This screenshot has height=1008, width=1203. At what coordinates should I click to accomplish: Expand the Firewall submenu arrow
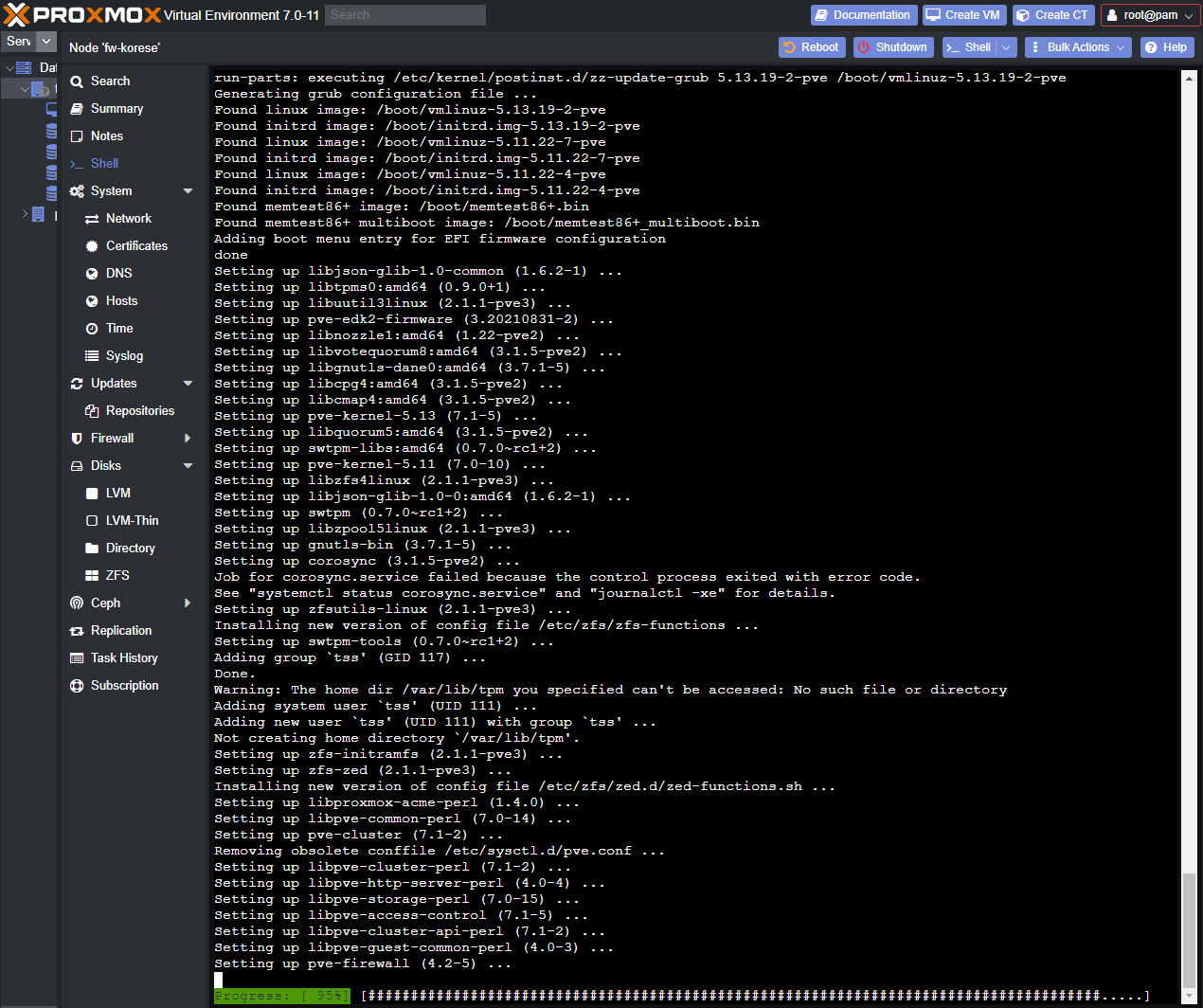coord(188,439)
